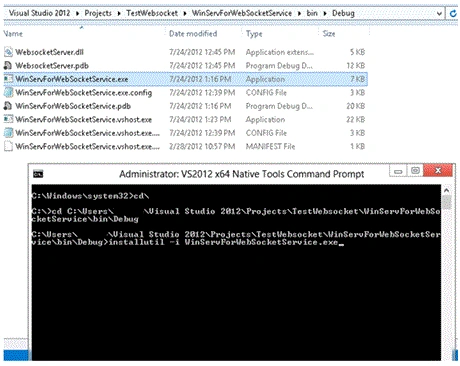This screenshot has height=366, width=460.
Task: Sort files by Size column header
Action: point(329,34)
